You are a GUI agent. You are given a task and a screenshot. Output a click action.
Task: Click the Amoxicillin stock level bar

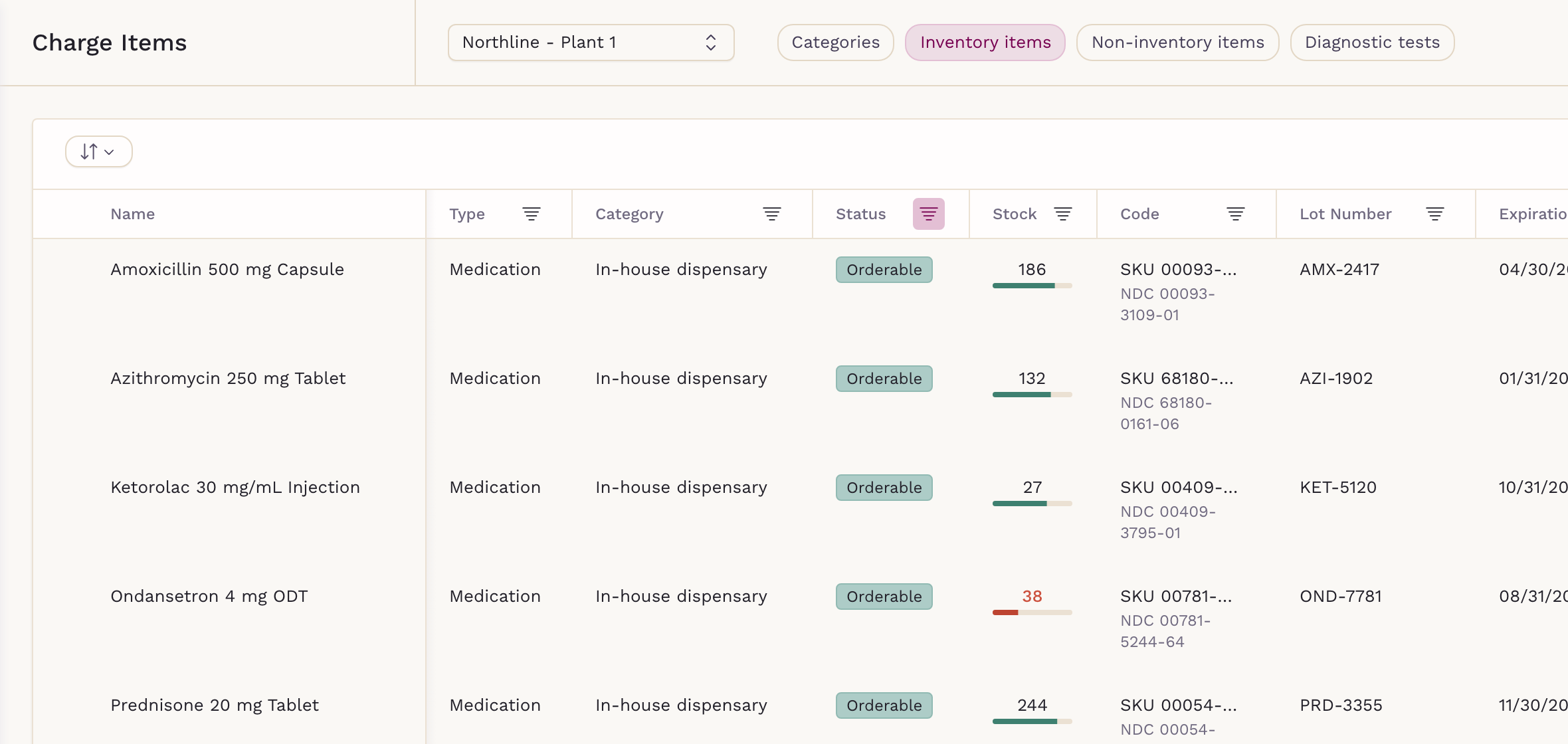coord(1032,286)
